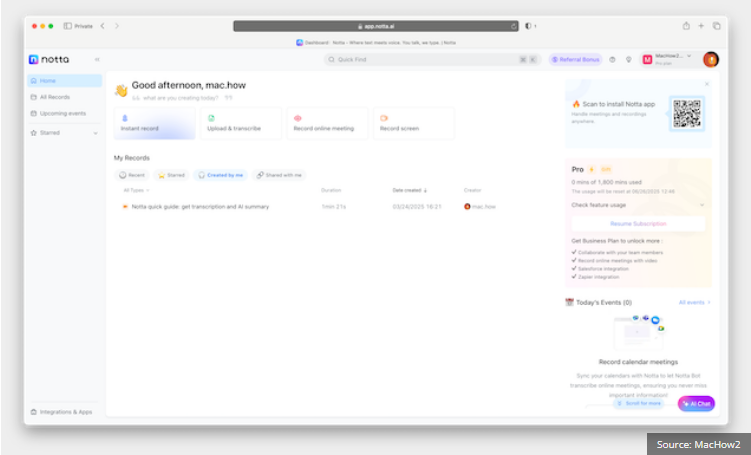Reload the page via refresh icon
The image size is (751, 455).
(513, 26)
